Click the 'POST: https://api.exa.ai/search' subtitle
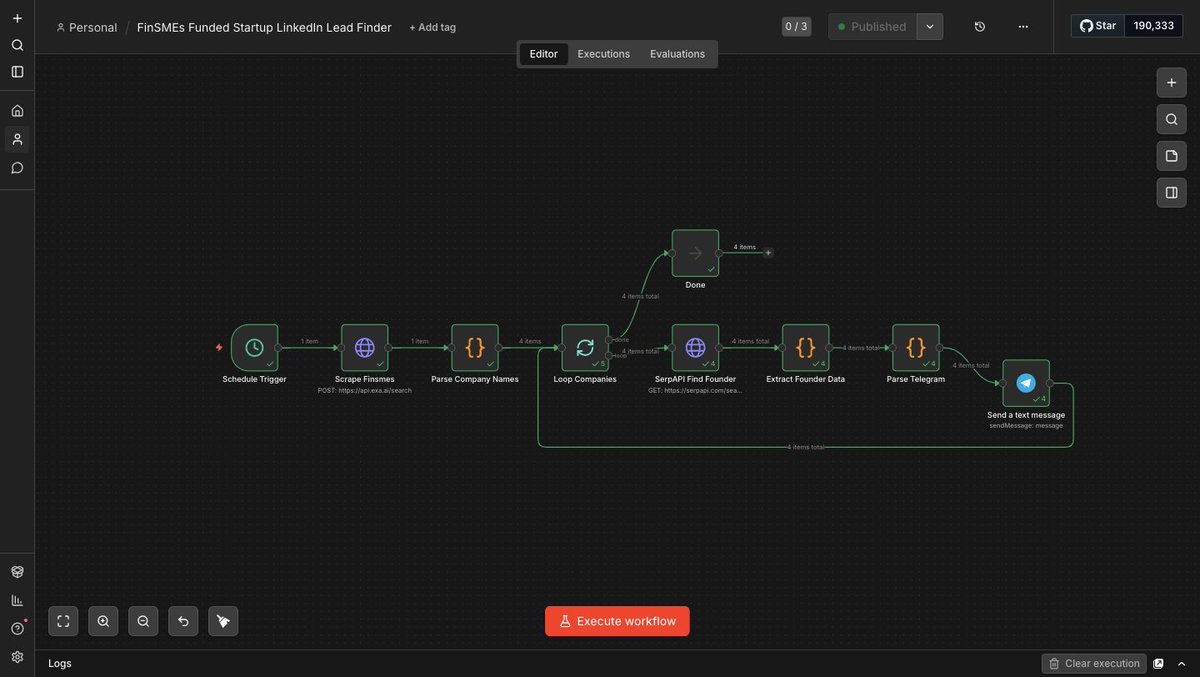 click(364, 391)
